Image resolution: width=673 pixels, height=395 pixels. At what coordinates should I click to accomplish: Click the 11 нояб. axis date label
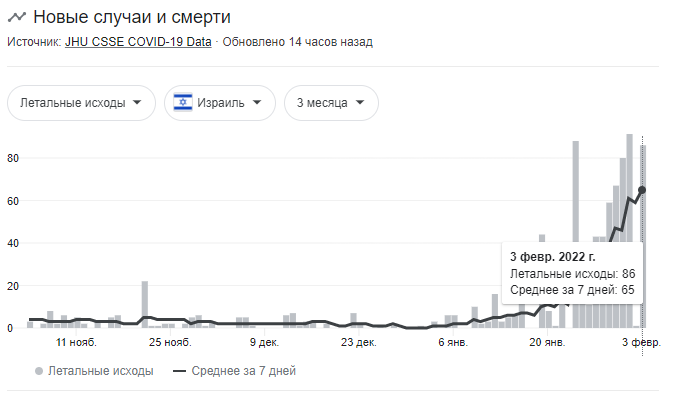coord(76,342)
